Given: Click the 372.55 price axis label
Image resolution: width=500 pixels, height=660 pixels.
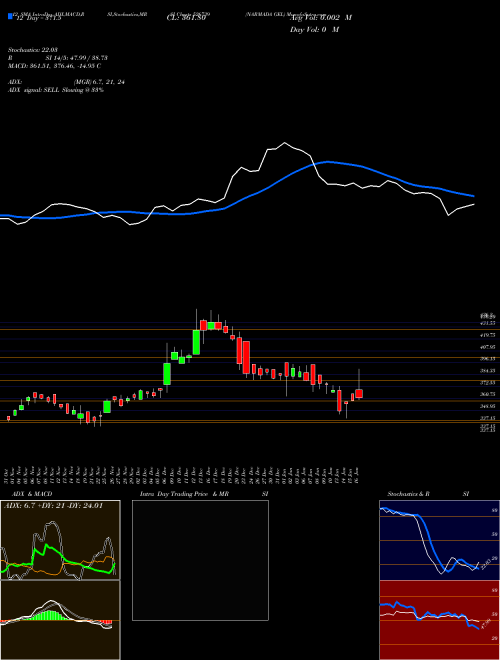Looking at the screenshot, I should tap(488, 383).
